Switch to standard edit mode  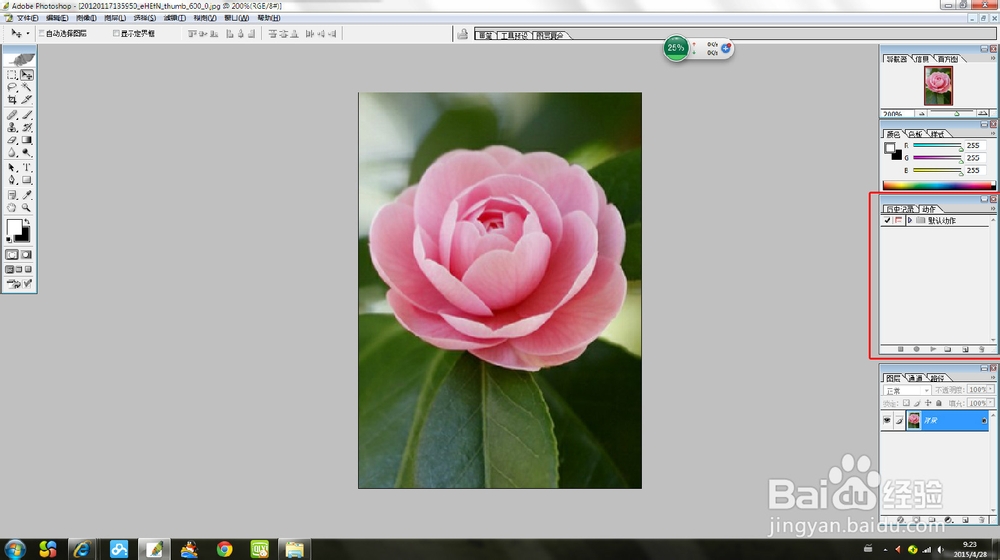(x=11, y=254)
